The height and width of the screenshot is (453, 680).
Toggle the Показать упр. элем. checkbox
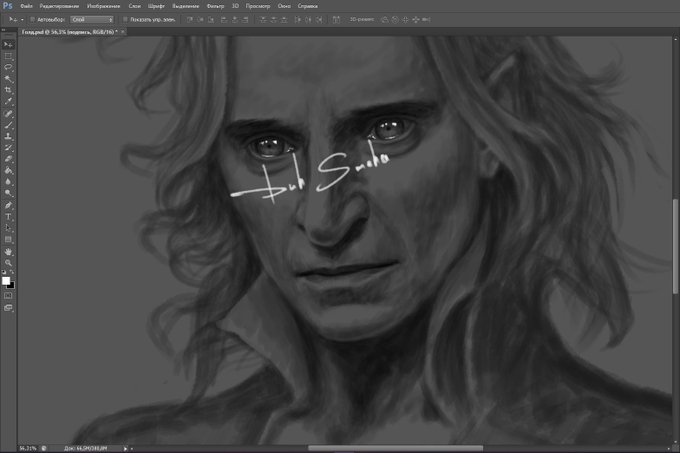[x=125, y=20]
